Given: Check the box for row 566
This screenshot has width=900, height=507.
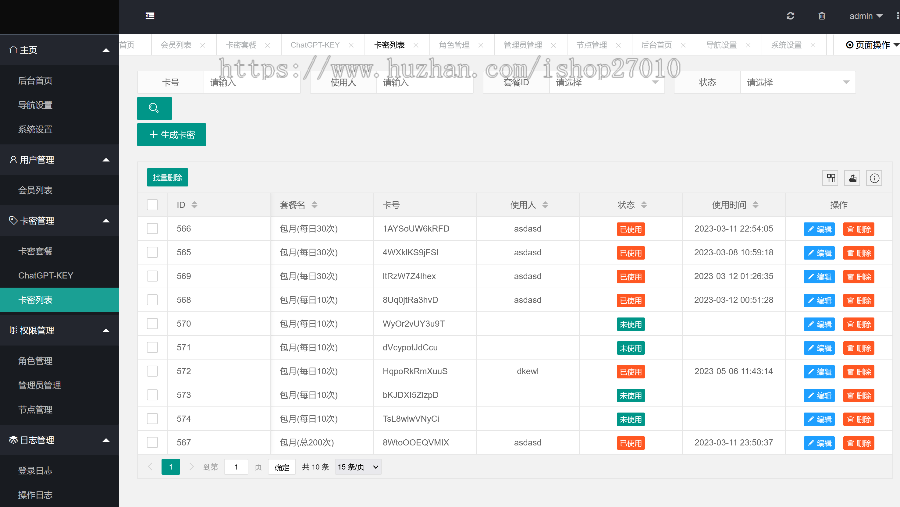Looking at the screenshot, I should pyautogui.click(x=152, y=229).
